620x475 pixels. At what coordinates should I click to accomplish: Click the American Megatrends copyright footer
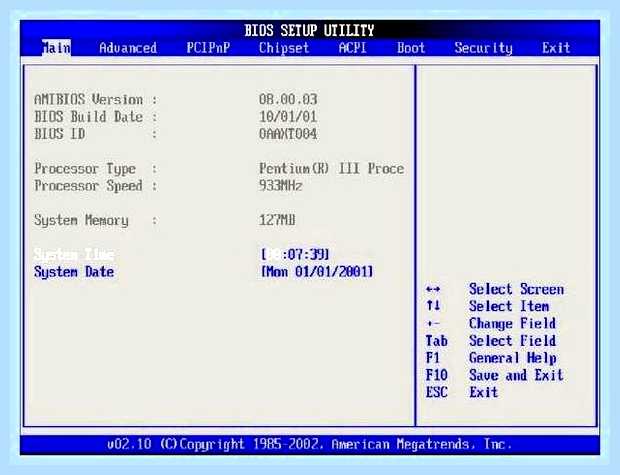(x=310, y=444)
